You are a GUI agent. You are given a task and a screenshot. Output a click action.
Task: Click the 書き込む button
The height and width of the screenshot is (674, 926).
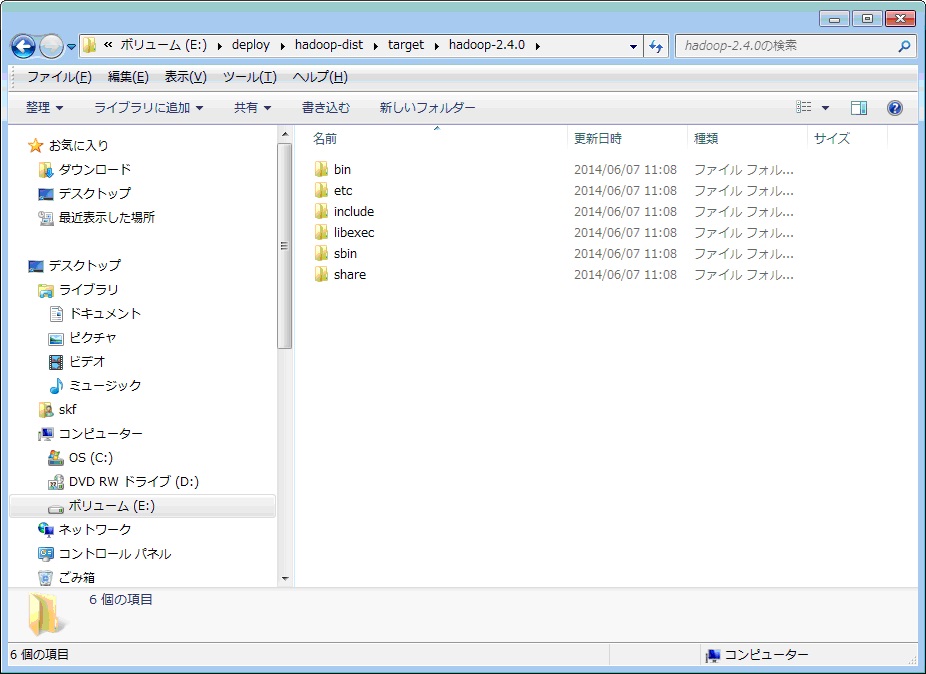coord(326,108)
